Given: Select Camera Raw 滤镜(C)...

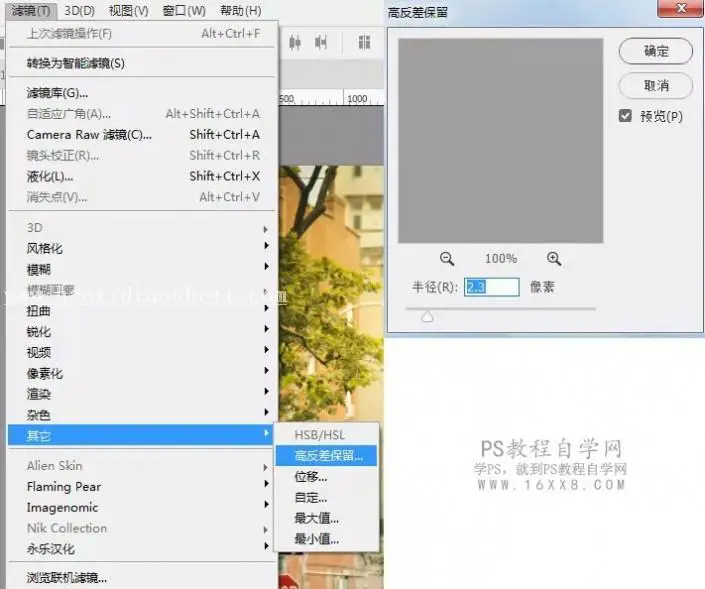Looking at the screenshot, I should 142,134.
